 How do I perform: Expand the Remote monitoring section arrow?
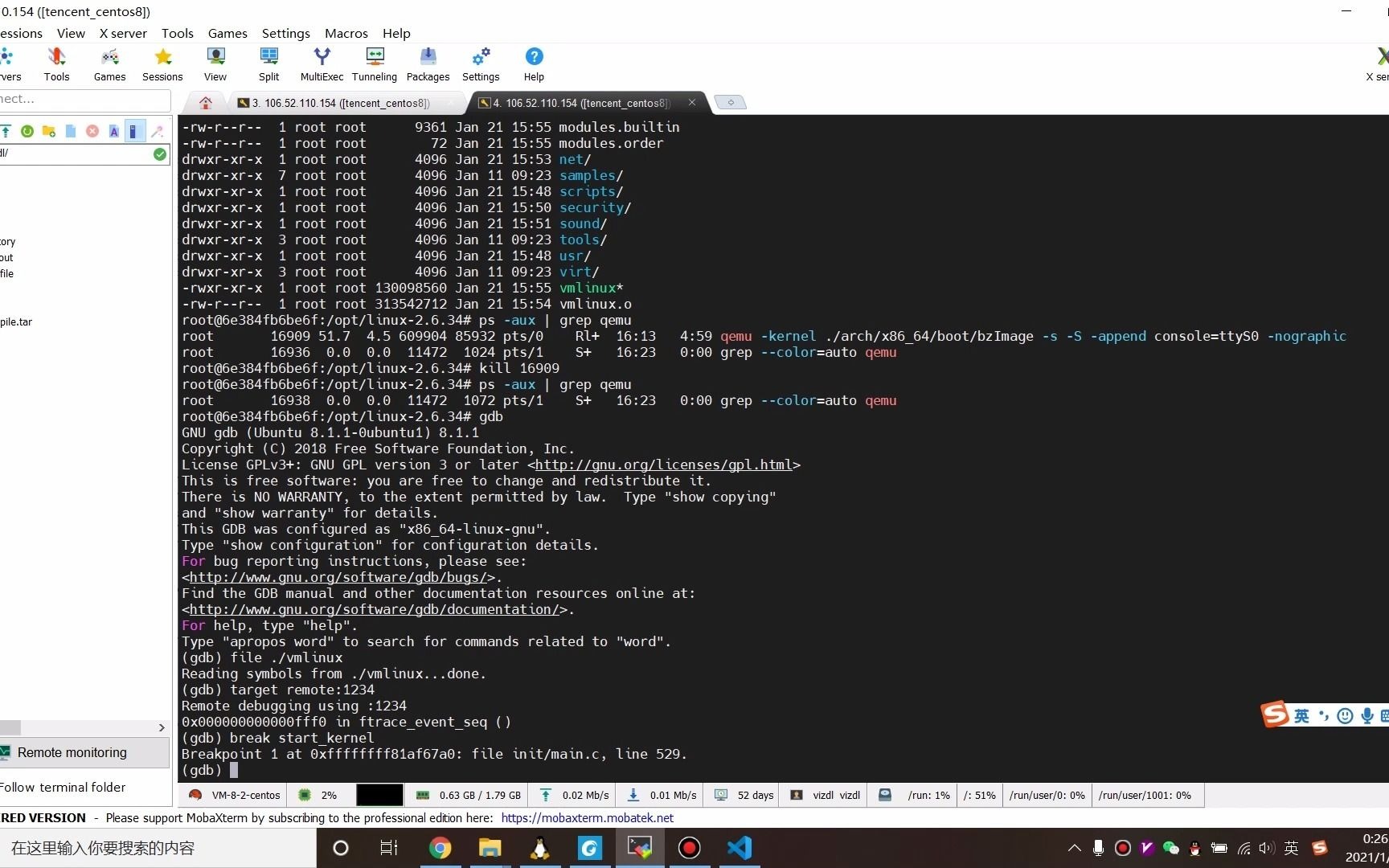tap(162, 727)
